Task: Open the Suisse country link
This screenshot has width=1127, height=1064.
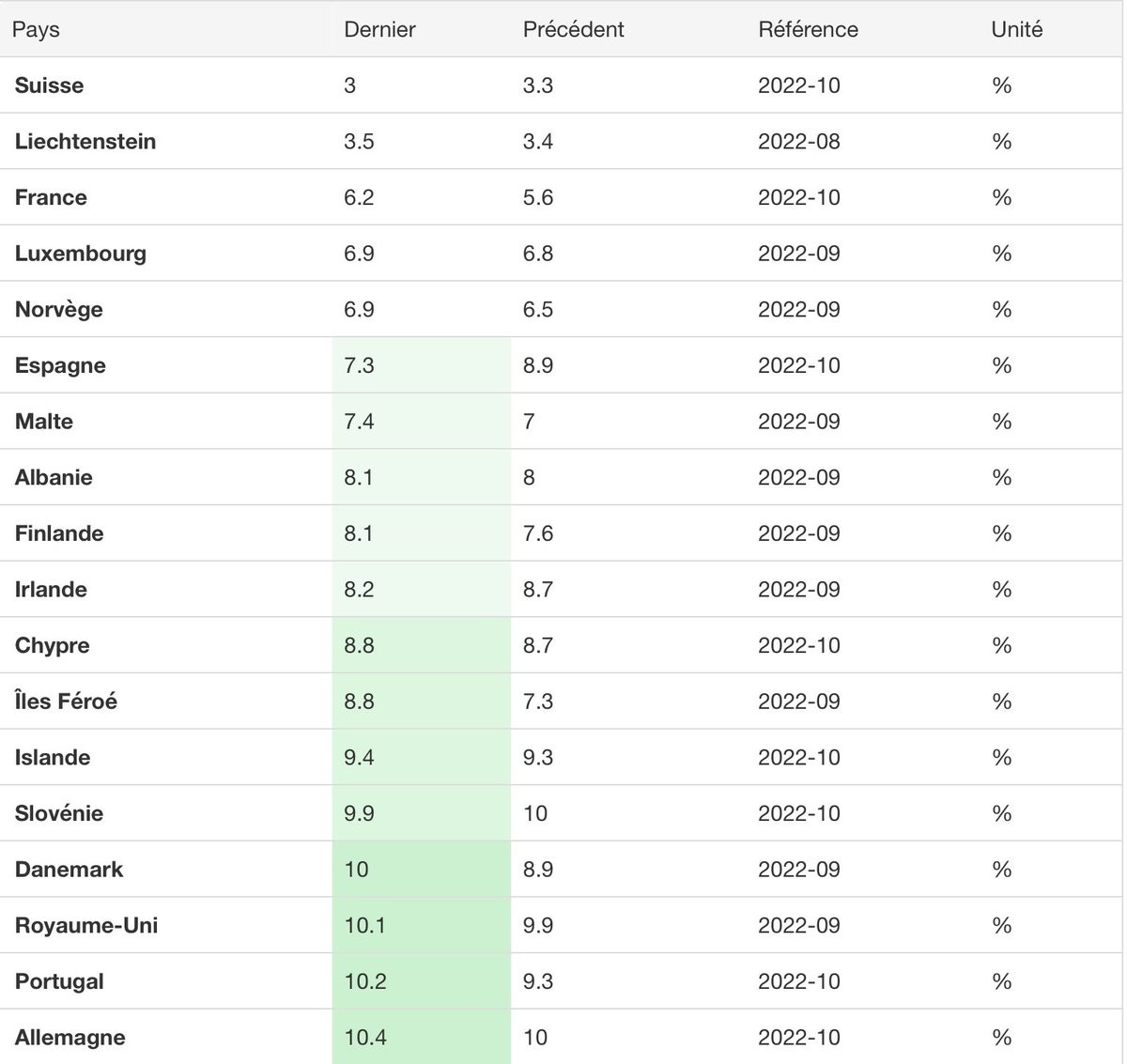Action: tap(49, 85)
